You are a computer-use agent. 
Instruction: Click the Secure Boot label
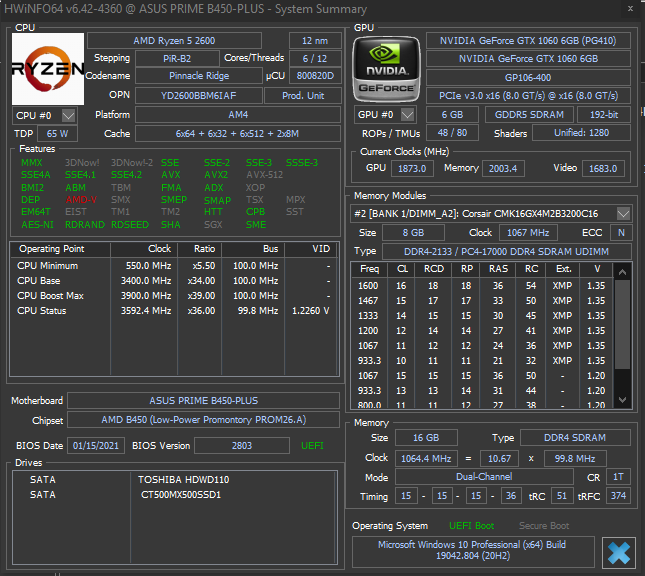click(x=544, y=526)
